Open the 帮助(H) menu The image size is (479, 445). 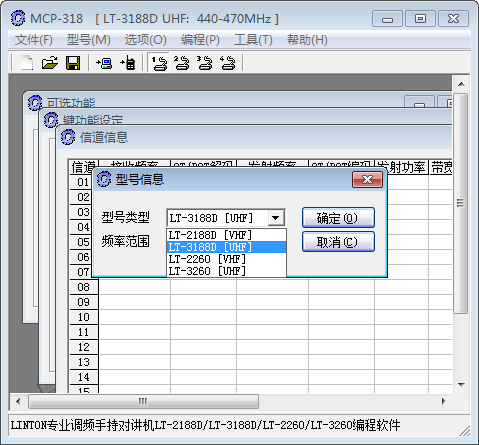point(307,40)
